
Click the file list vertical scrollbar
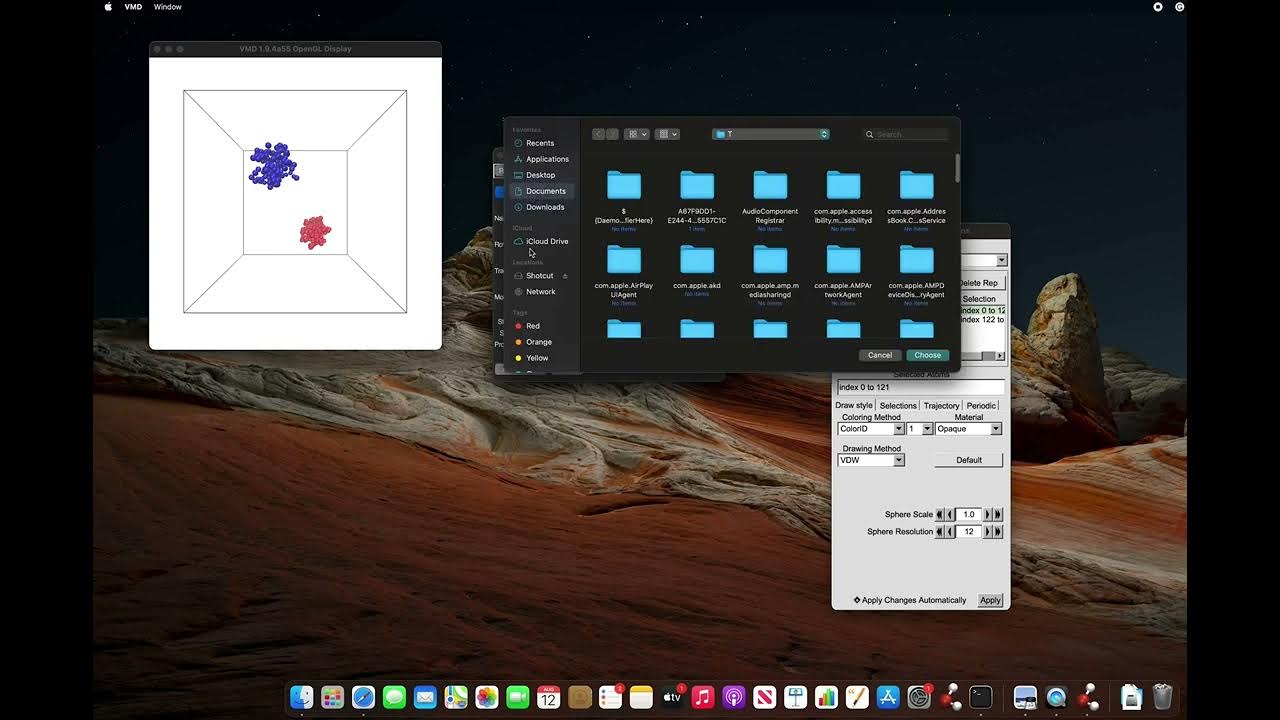[958, 168]
